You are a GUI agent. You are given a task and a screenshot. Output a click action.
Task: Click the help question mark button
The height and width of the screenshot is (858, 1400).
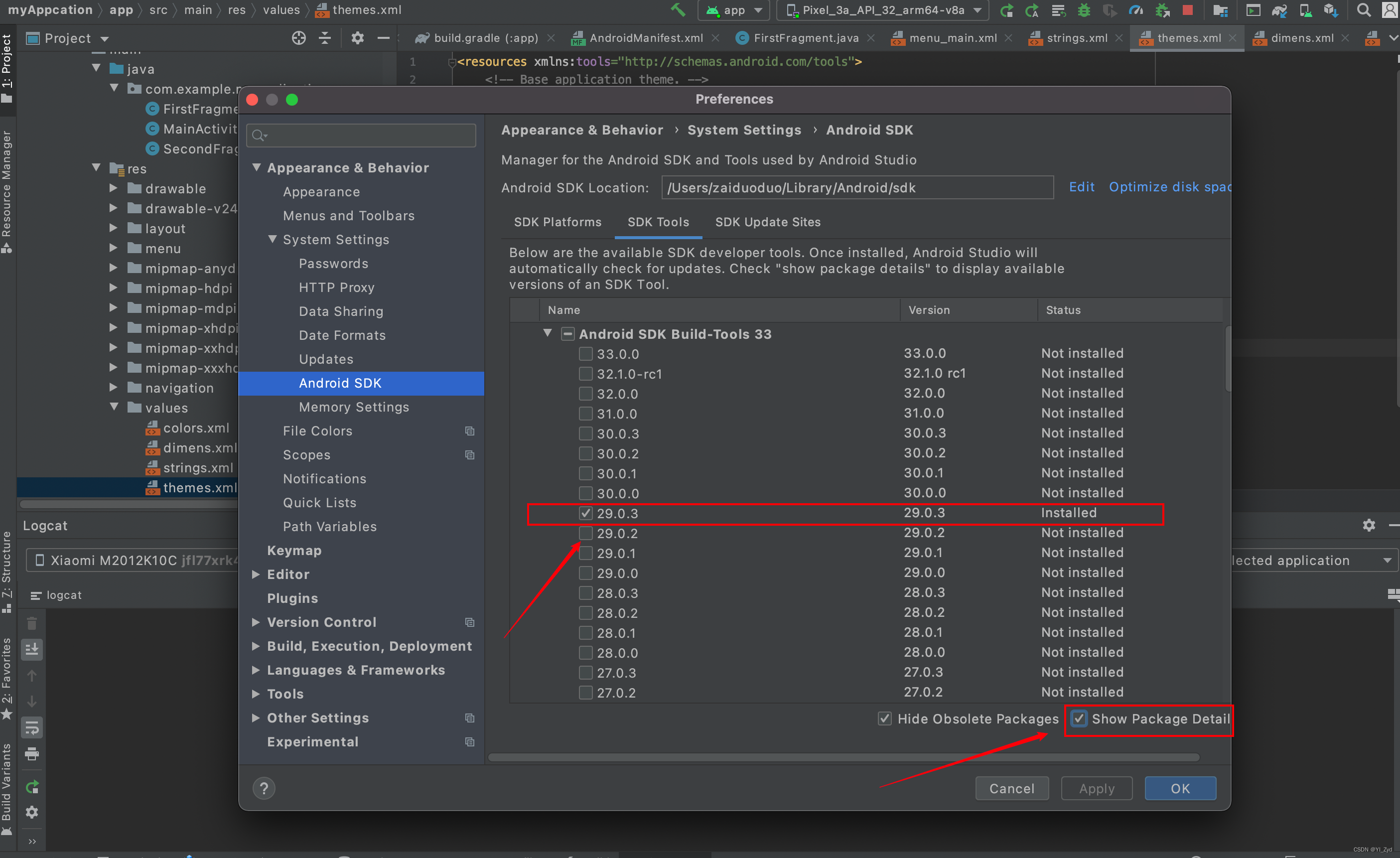264,788
